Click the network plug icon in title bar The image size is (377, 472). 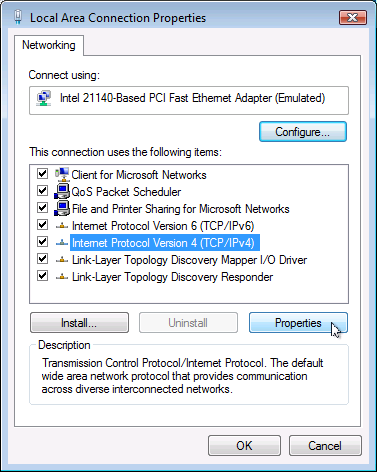coord(18,17)
